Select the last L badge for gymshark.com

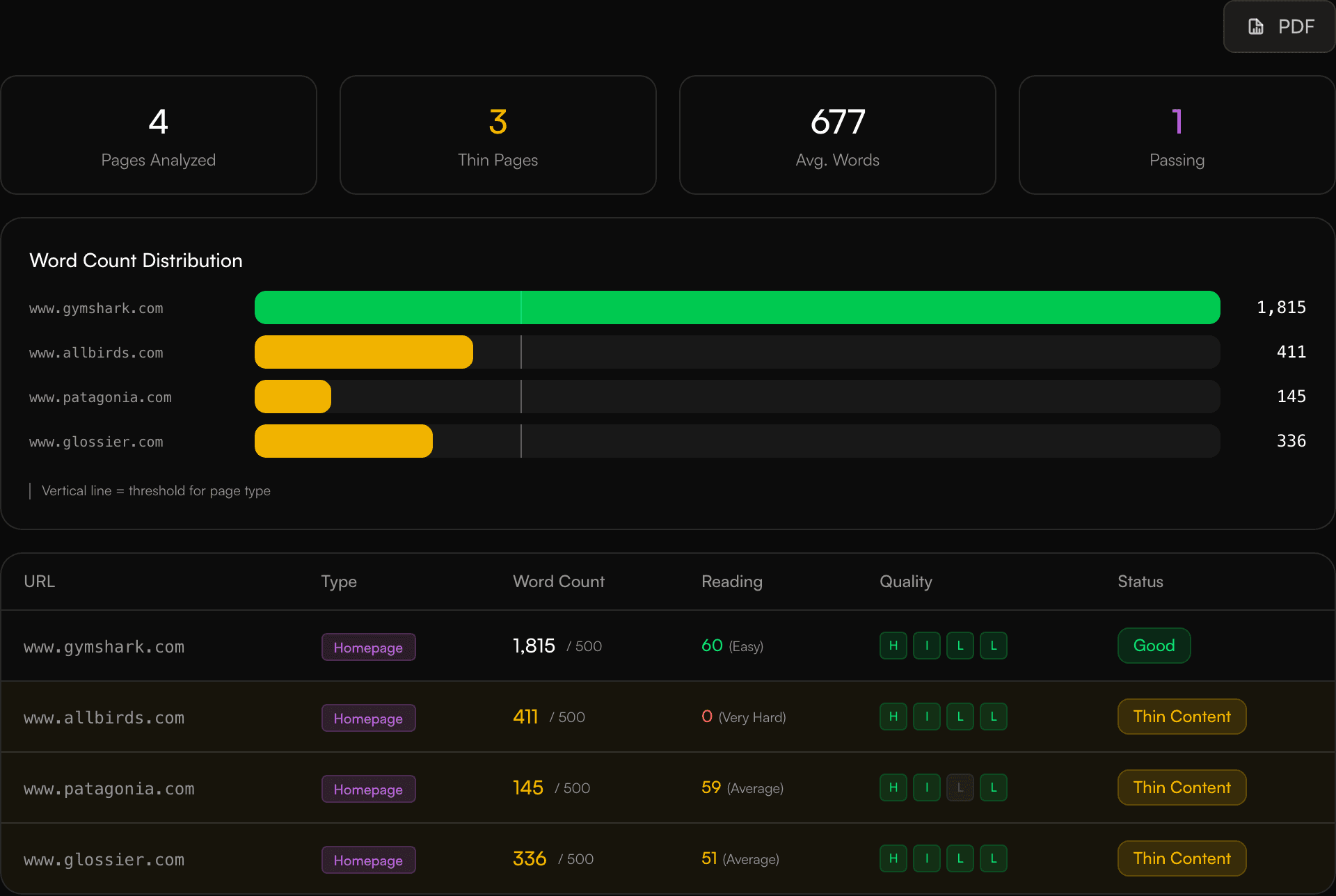(x=993, y=646)
